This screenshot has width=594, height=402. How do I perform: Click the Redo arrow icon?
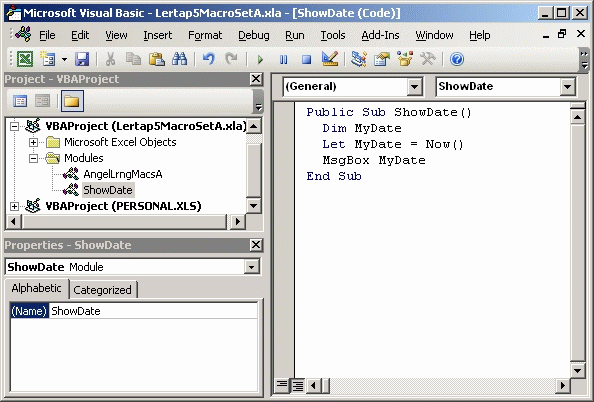pos(231,59)
